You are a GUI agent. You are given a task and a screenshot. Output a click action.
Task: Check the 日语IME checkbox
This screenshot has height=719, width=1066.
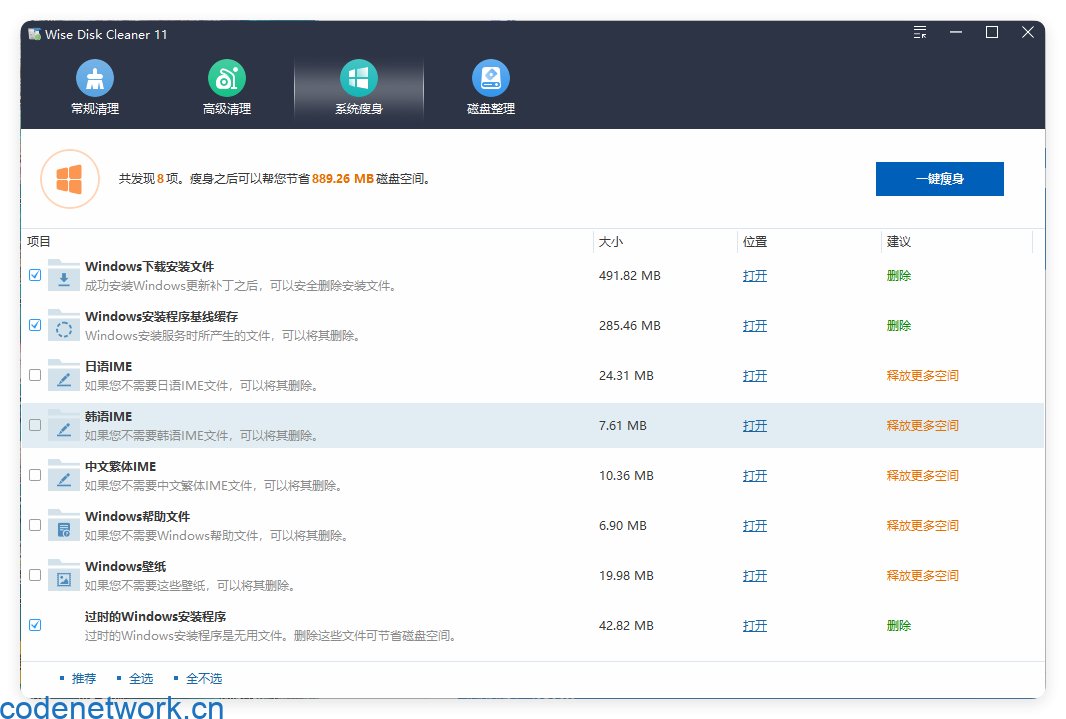35,375
